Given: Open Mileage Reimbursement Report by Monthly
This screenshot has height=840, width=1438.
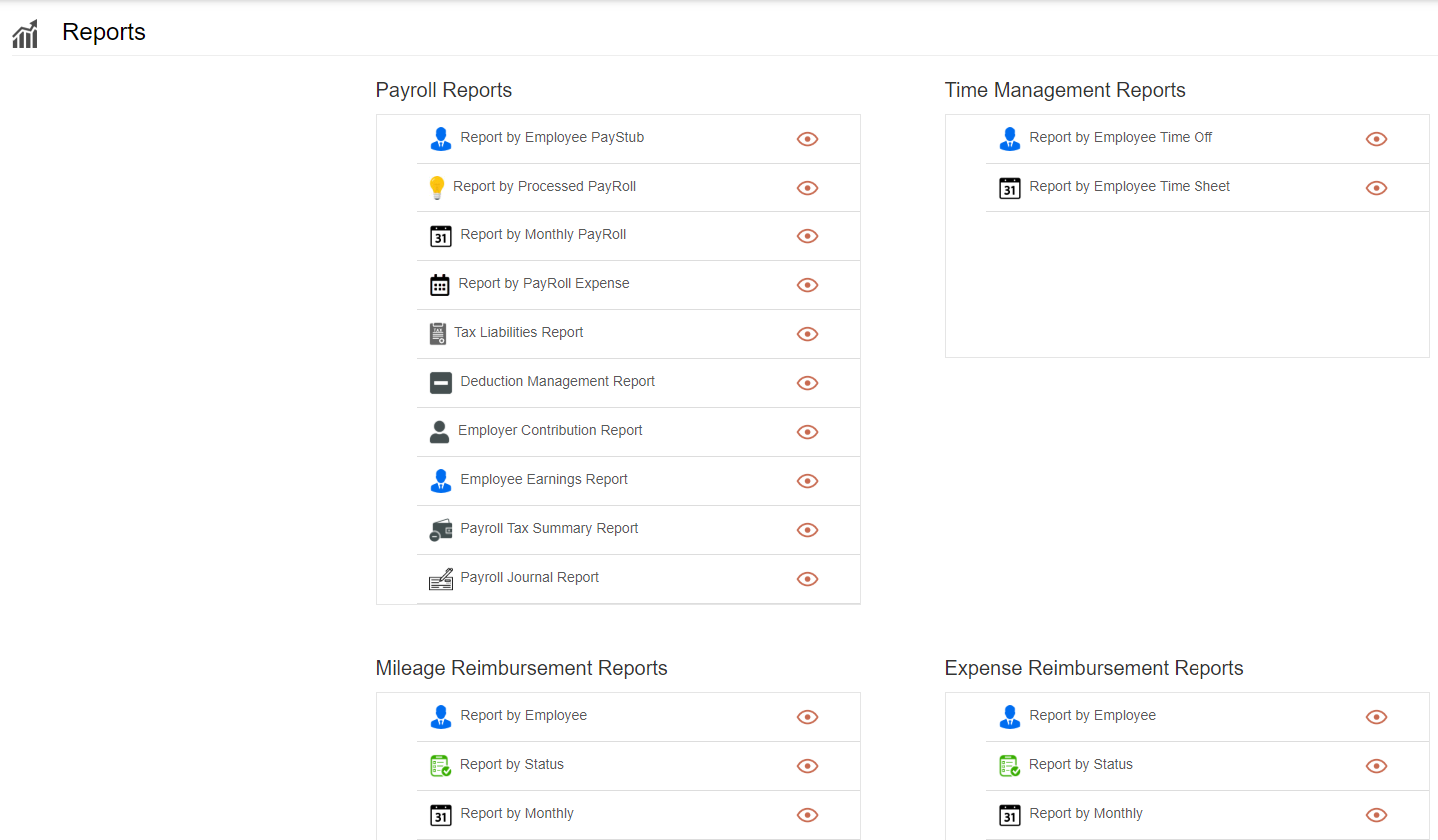Looking at the screenshot, I should point(516,814).
